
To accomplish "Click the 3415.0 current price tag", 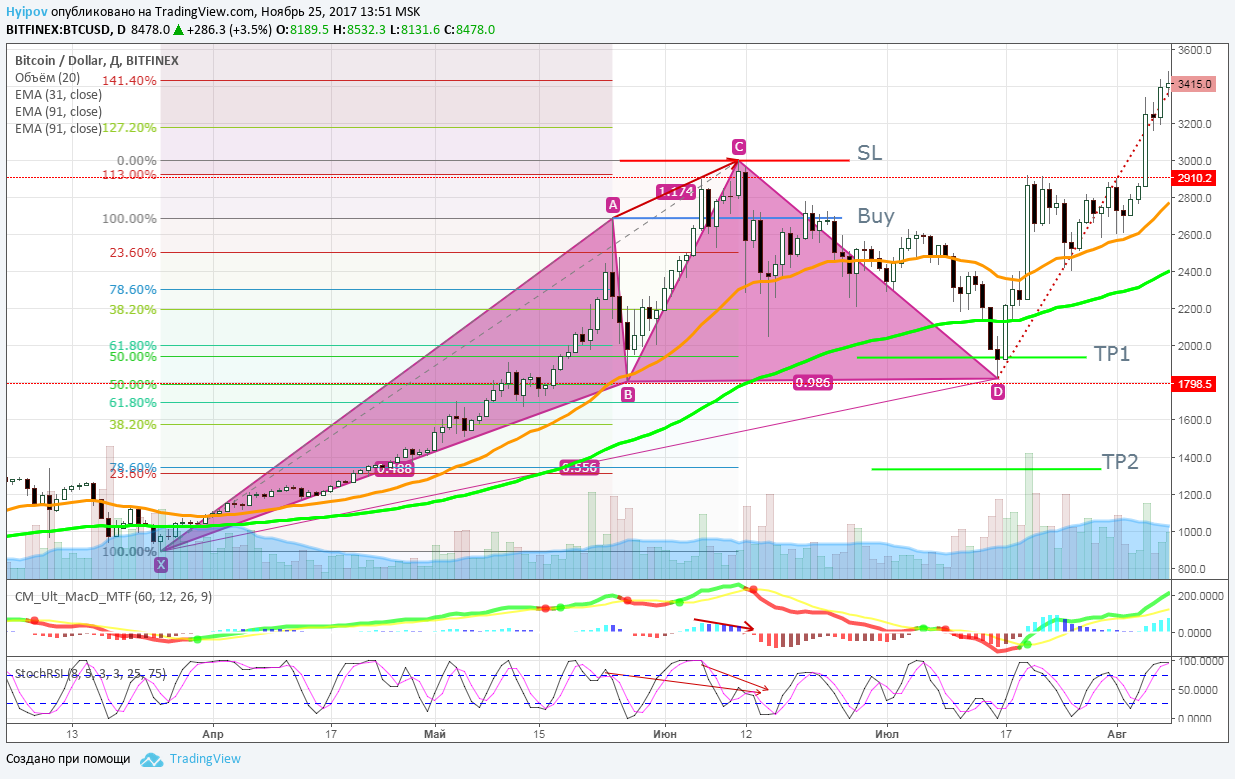I will (x=1195, y=84).
